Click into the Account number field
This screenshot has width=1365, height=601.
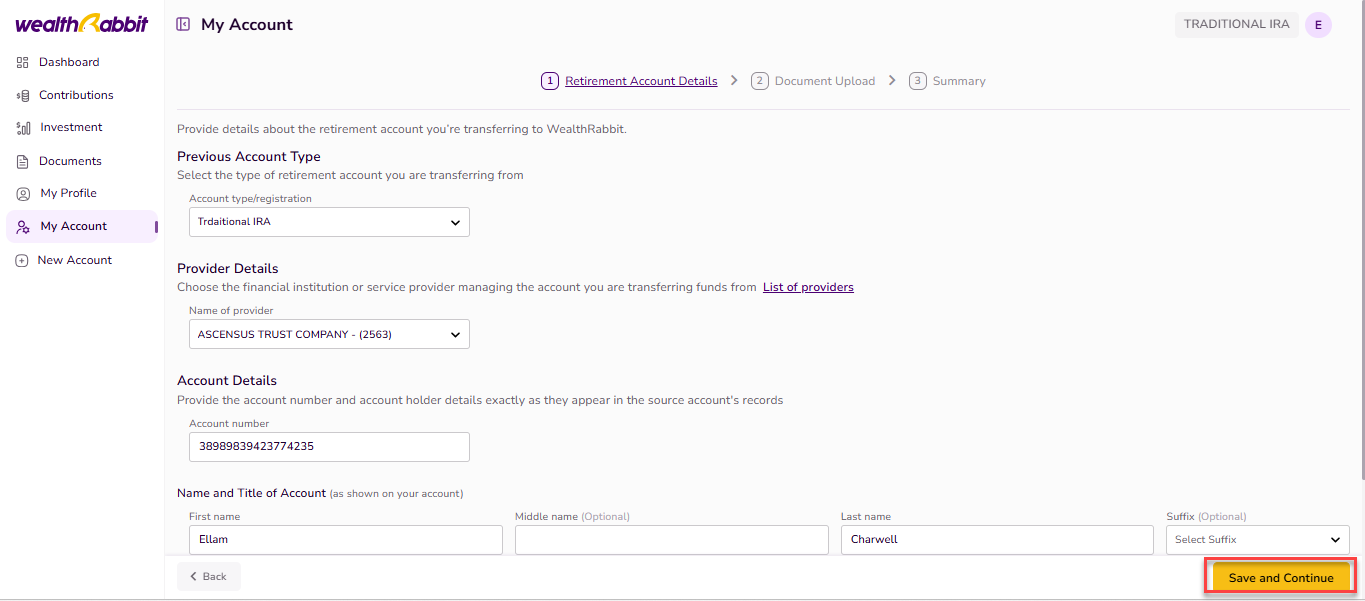tap(329, 447)
